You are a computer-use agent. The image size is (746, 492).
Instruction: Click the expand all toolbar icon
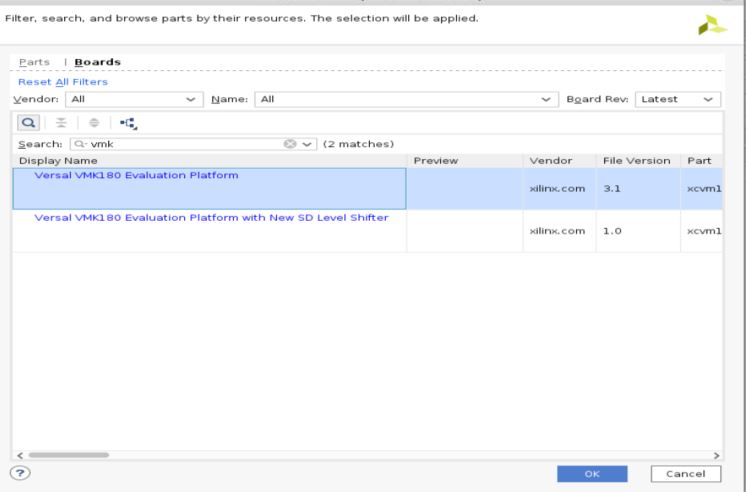tap(93, 124)
